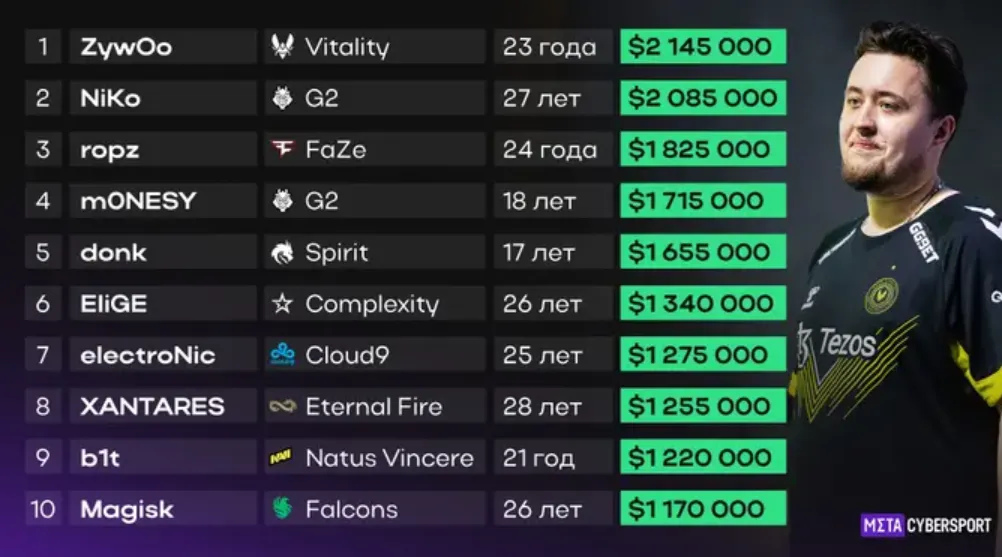Click the Vitality team logo icon

pyautogui.click(x=282, y=47)
